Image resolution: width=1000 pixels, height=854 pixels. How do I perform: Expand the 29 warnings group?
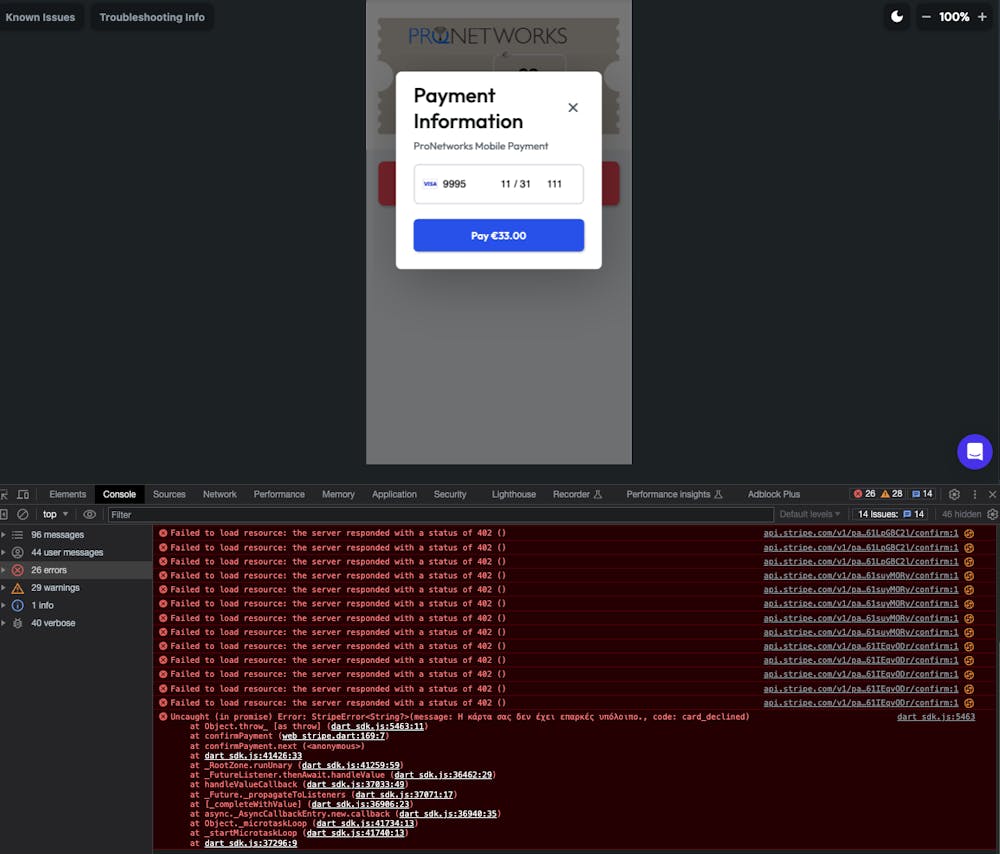pyautogui.click(x=4, y=588)
